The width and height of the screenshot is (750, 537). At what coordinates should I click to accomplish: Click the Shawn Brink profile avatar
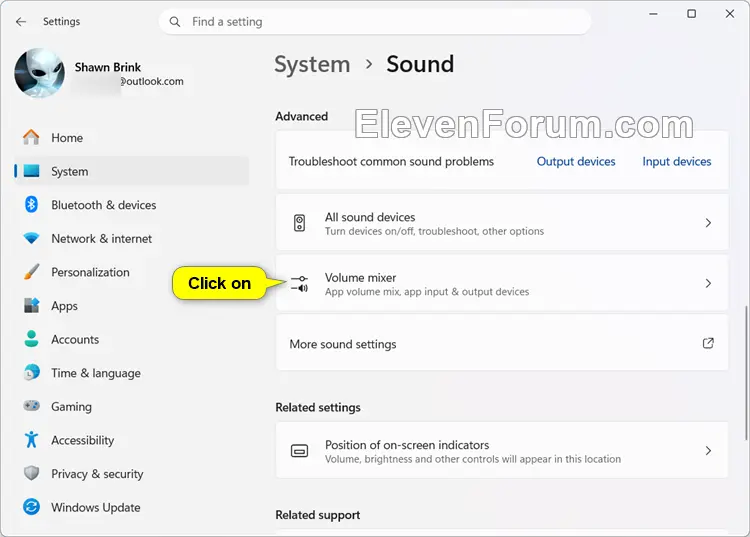[x=40, y=73]
